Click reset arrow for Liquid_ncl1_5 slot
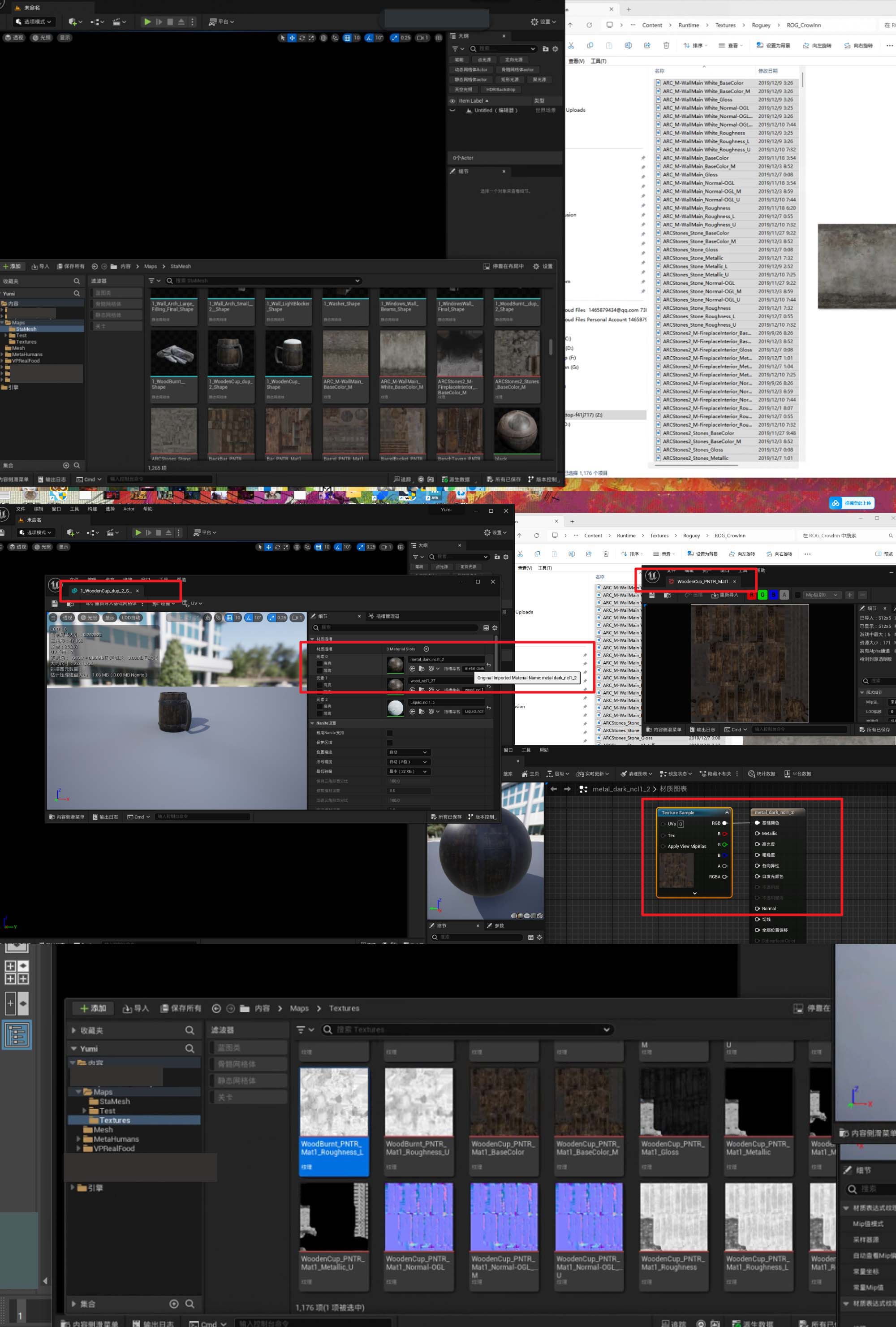 [x=488, y=708]
